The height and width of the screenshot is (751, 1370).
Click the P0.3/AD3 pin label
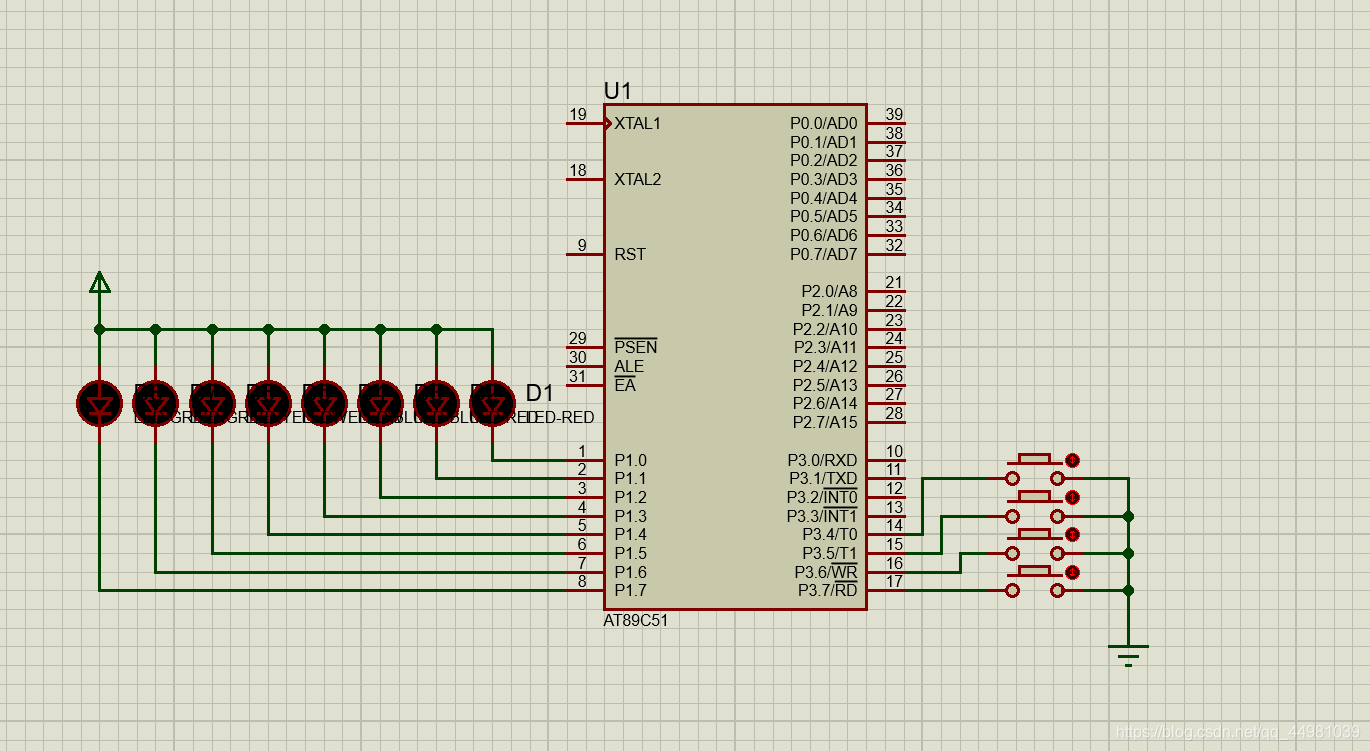click(x=824, y=179)
